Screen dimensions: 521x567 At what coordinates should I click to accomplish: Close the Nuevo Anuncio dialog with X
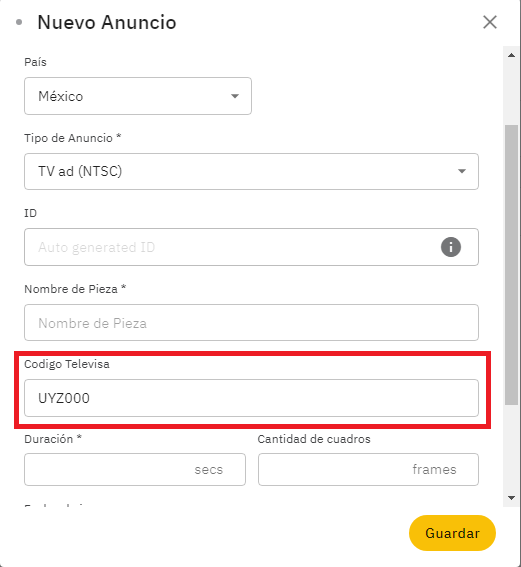pos(490,22)
